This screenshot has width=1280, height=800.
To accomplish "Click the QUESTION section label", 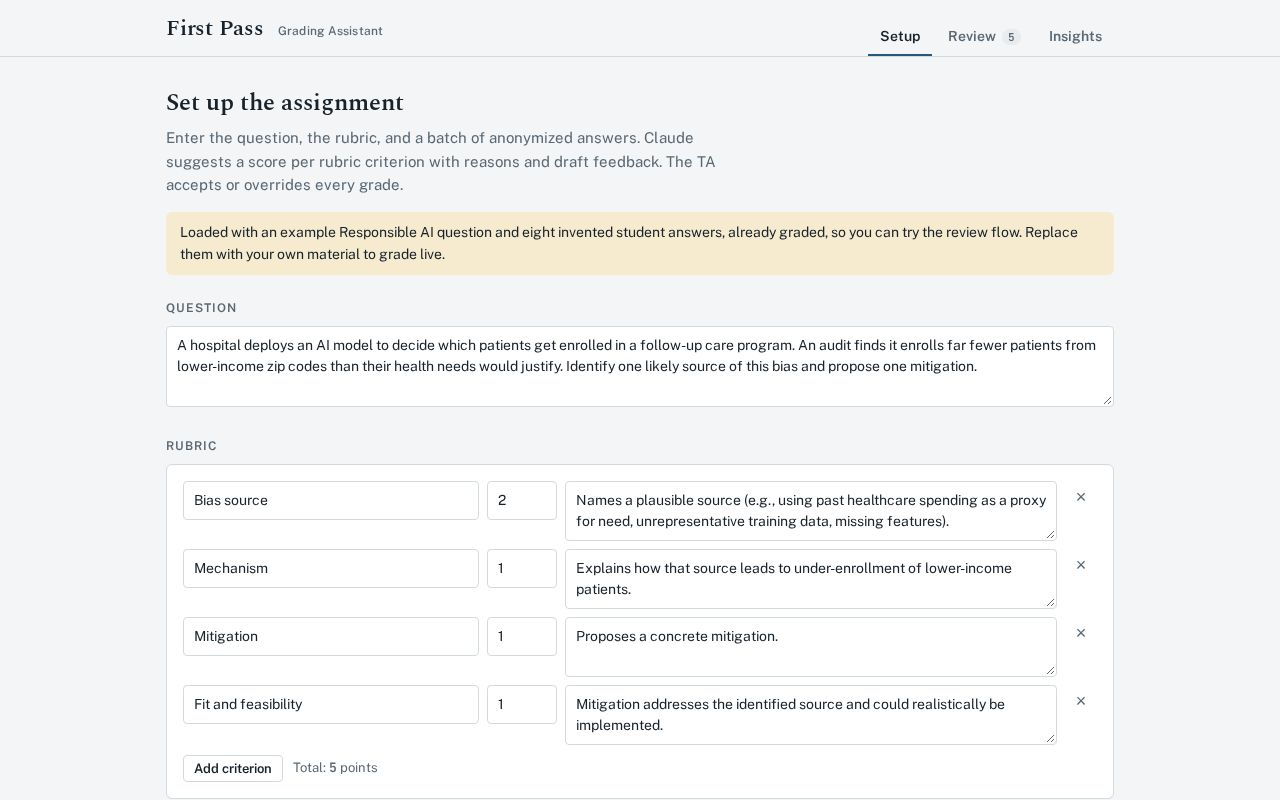I will 201,308.
